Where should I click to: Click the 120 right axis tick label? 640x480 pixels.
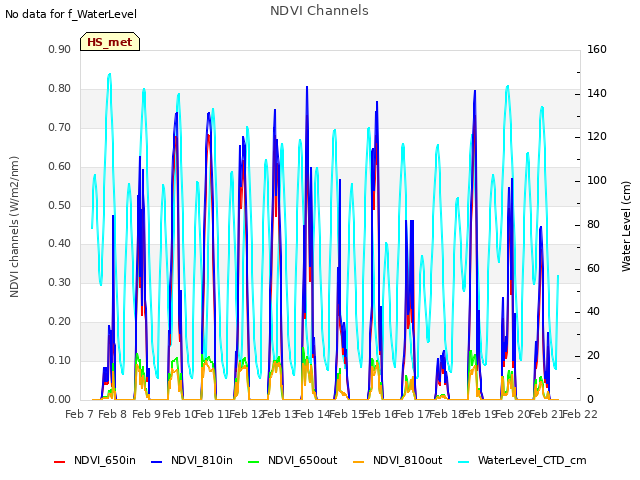point(597,136)
